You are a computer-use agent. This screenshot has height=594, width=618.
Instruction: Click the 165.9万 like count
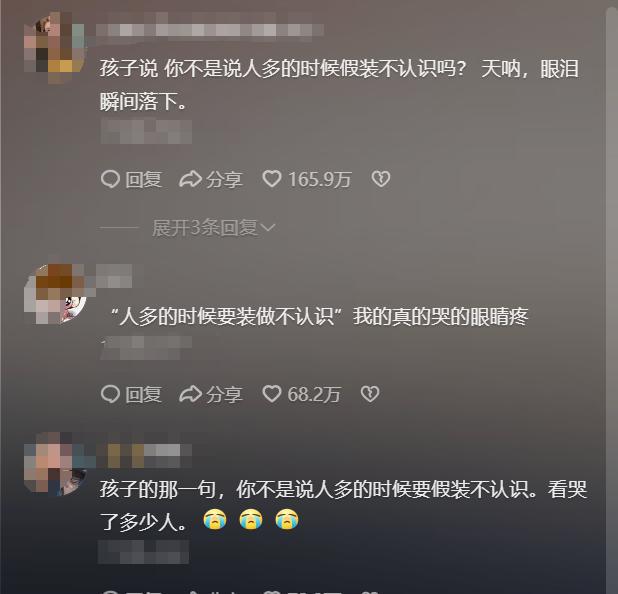[x=319, y=179]
